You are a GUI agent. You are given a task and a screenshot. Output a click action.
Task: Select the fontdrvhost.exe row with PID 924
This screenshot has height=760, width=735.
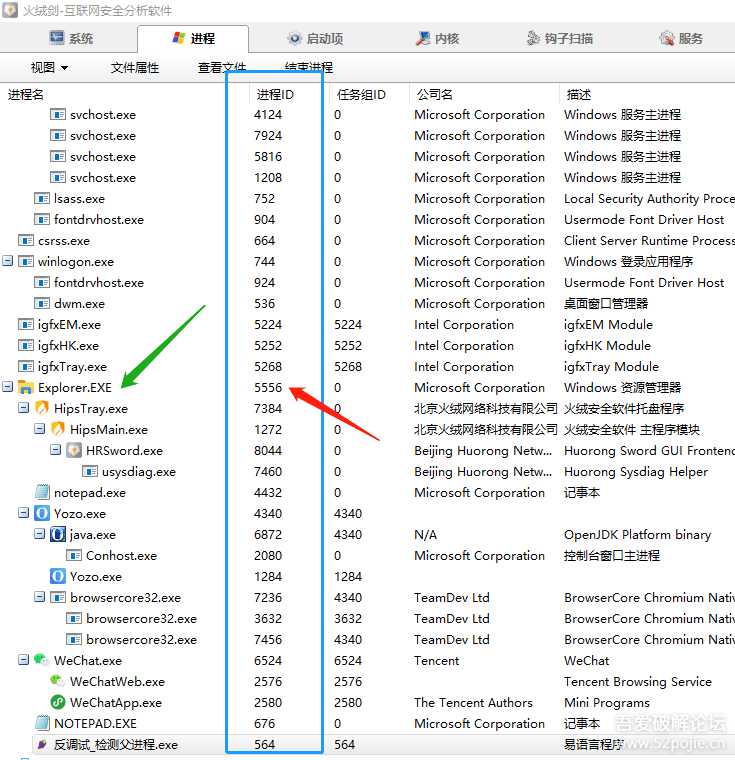[x=368, y=283]
